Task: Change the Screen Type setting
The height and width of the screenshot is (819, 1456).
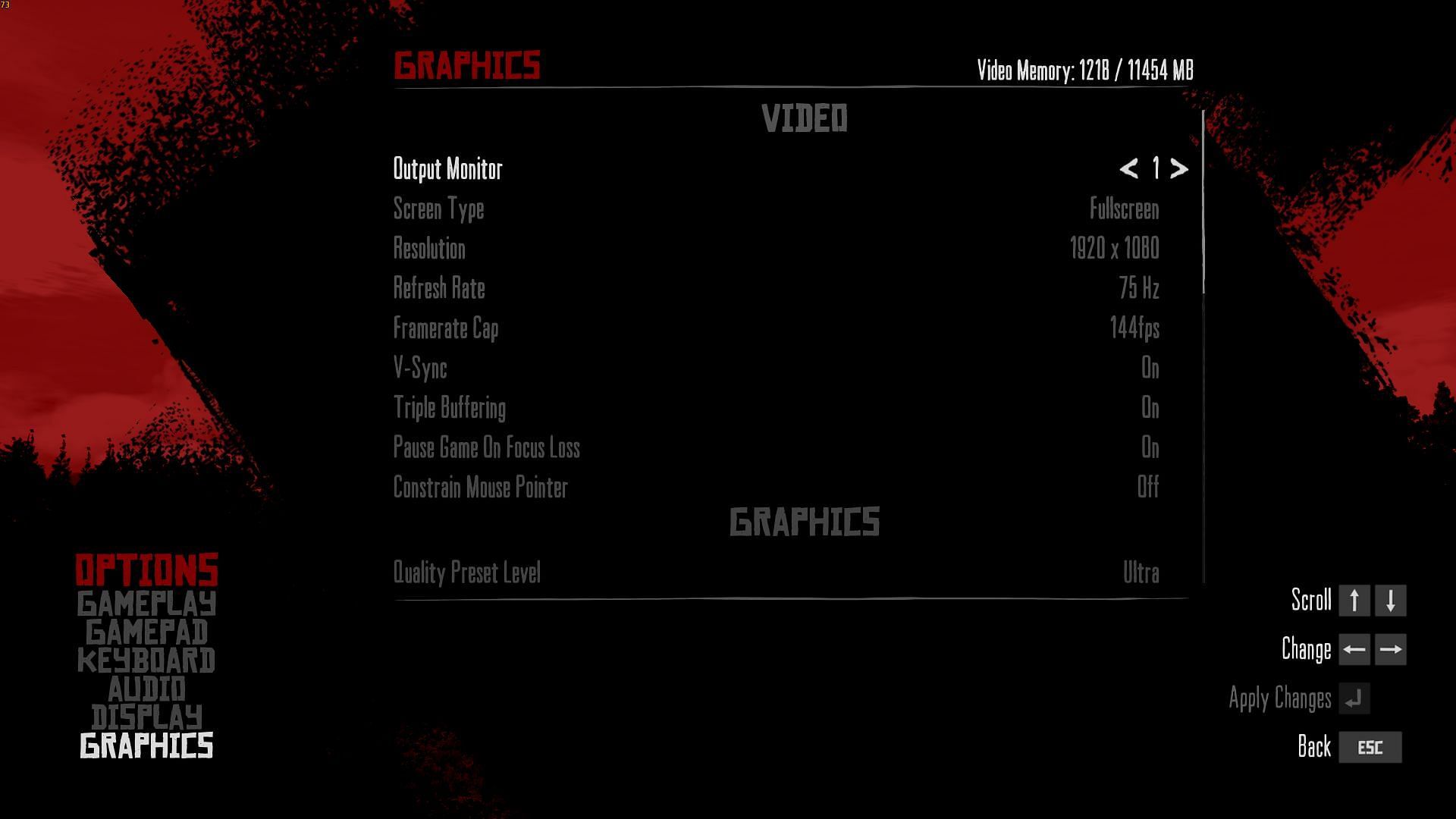Action: (1124, 208)
